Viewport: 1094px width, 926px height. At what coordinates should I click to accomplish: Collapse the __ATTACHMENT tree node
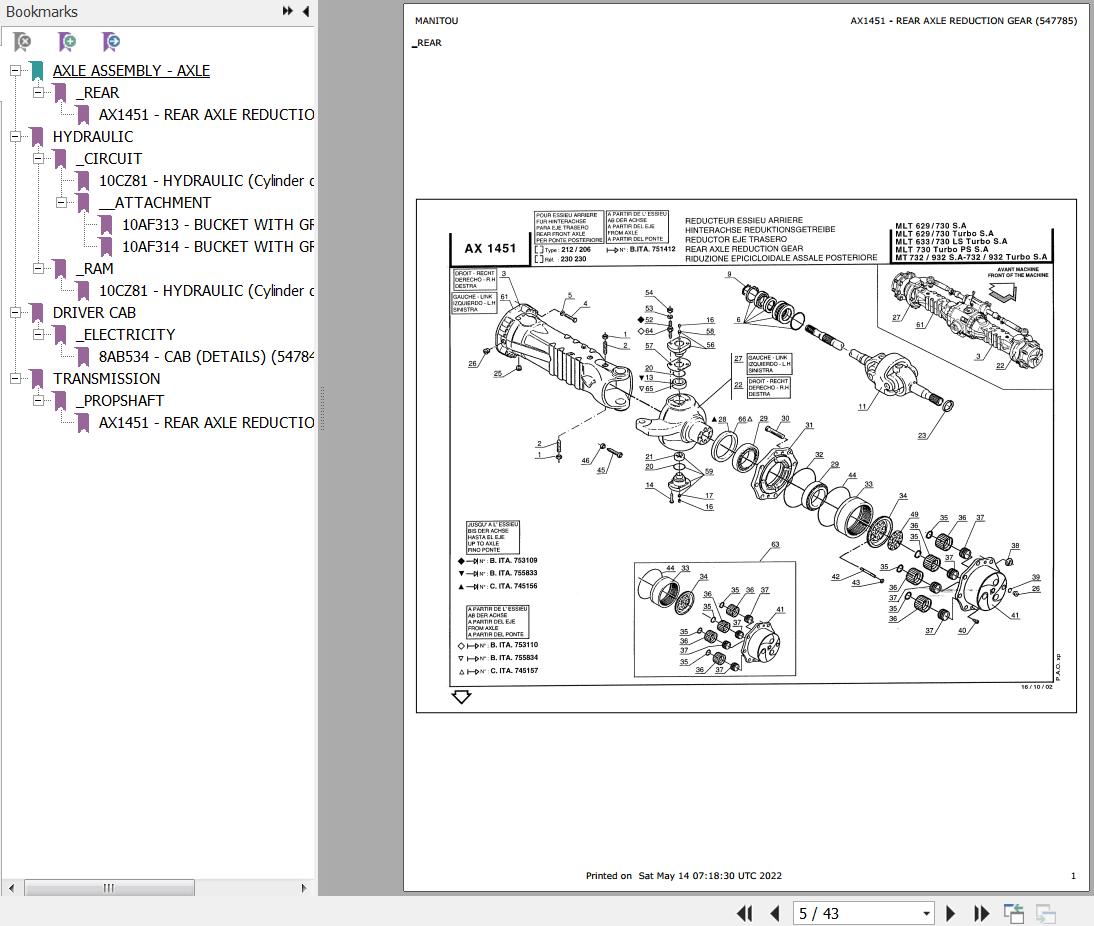click(x=61, y=202)
